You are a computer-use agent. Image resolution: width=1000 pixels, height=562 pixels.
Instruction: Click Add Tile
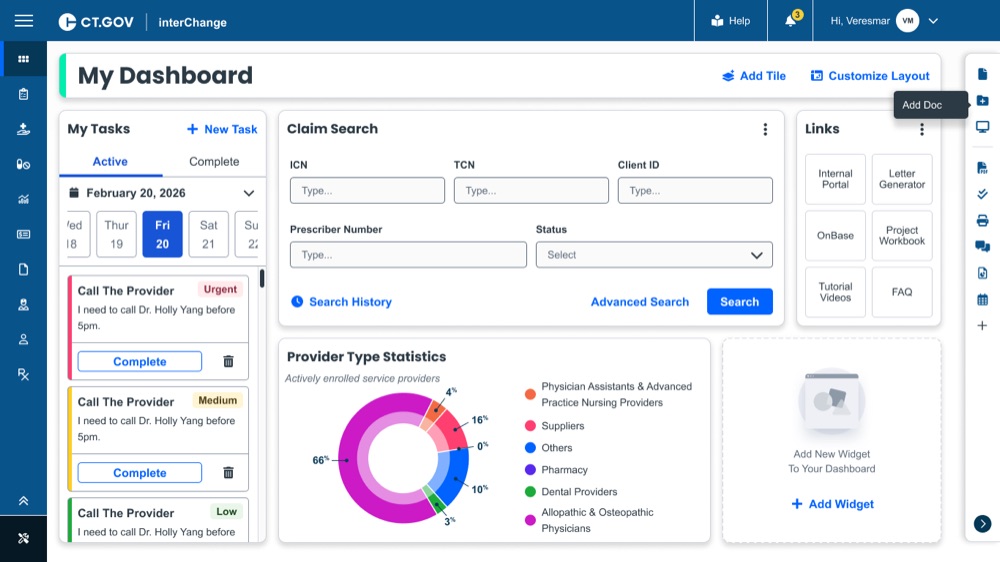(x=754, y=76)
